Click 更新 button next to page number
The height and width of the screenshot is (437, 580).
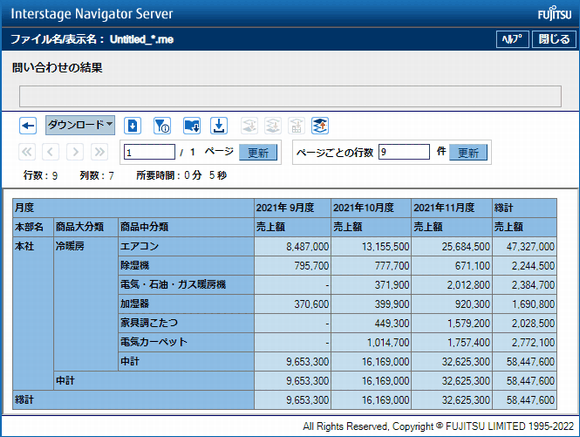[x=258, y=152]
